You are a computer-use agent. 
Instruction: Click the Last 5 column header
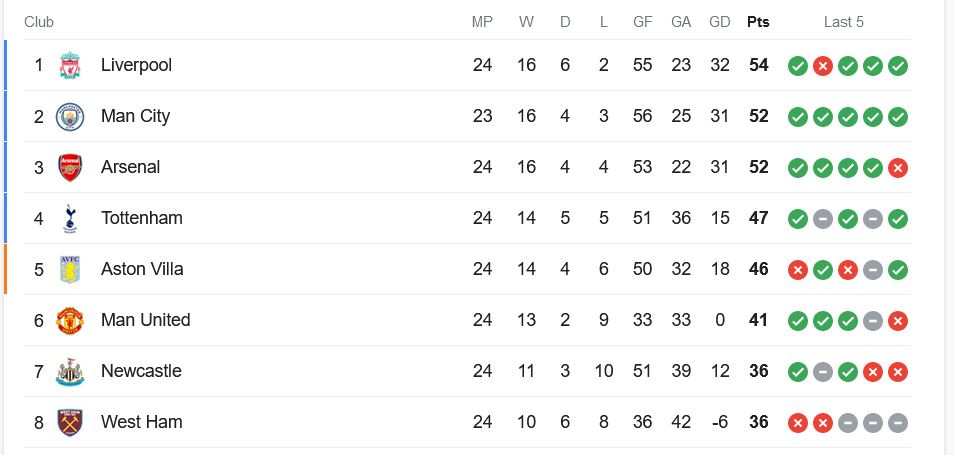tap(843, 22)
